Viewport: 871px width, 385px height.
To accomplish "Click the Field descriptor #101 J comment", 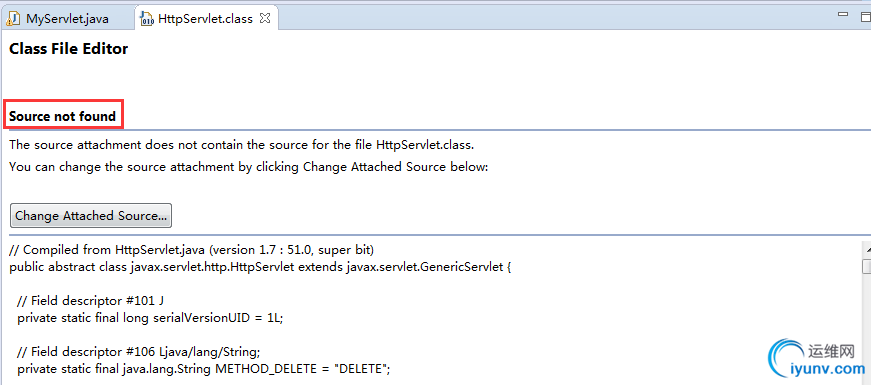I will click(x=91, y=301).
